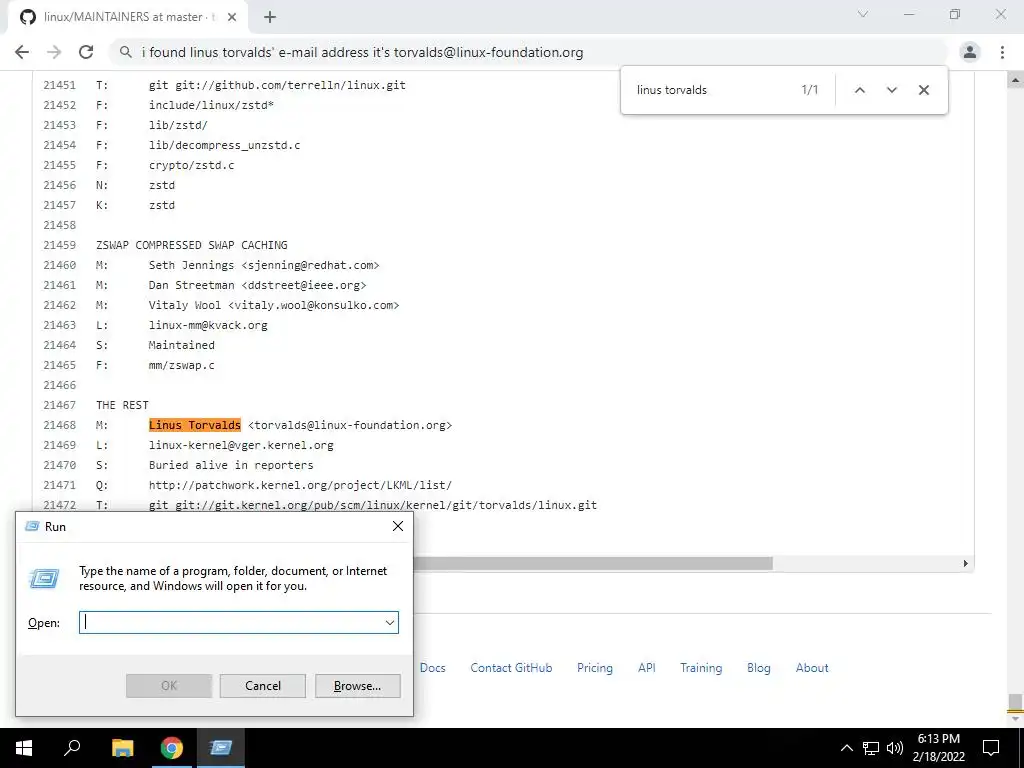Screen dimensions: 1024x768
Task: Open the About footer link
Action: coord(812,668)
